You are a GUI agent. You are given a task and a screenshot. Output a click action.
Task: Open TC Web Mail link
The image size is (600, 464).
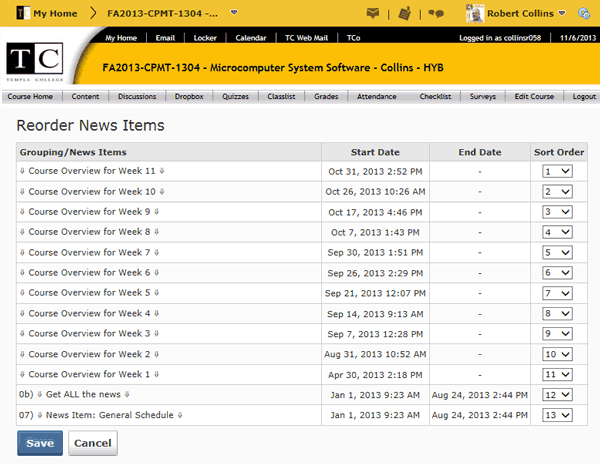[306, 38]
